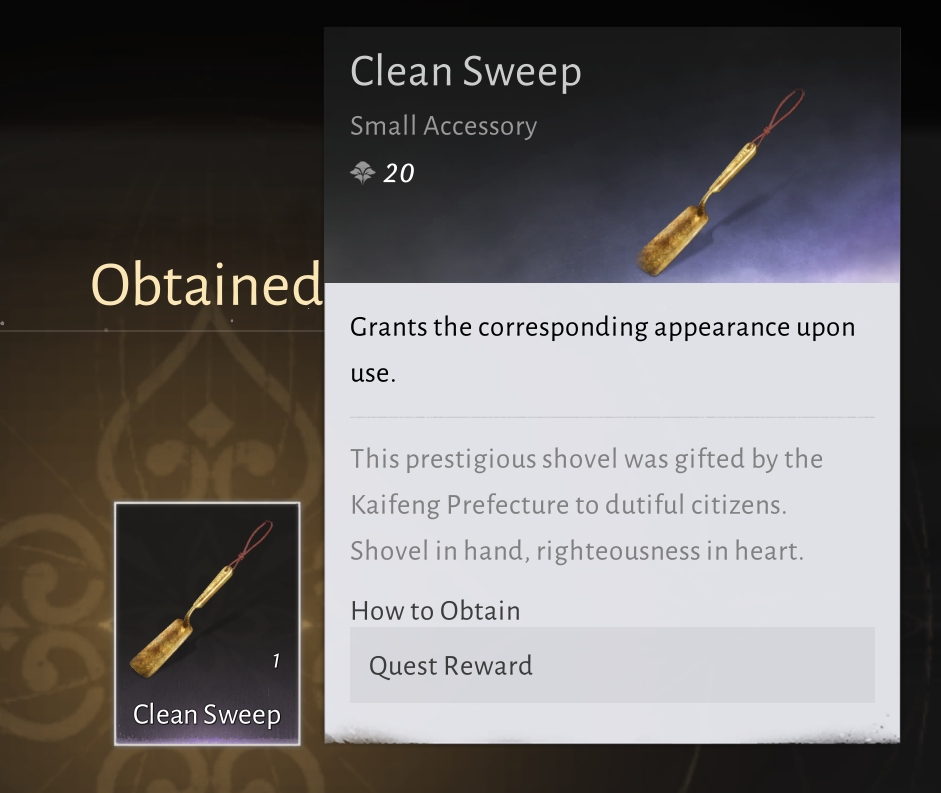Click the divider line below effect description
This screenshot has height=793, width=941.
point(611,415)
